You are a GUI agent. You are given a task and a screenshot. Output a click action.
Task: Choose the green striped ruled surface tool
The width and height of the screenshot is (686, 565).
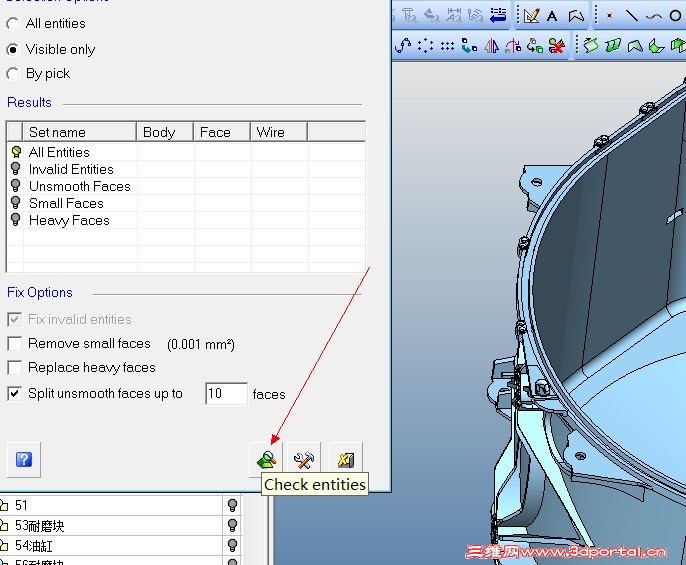(613, 46)
